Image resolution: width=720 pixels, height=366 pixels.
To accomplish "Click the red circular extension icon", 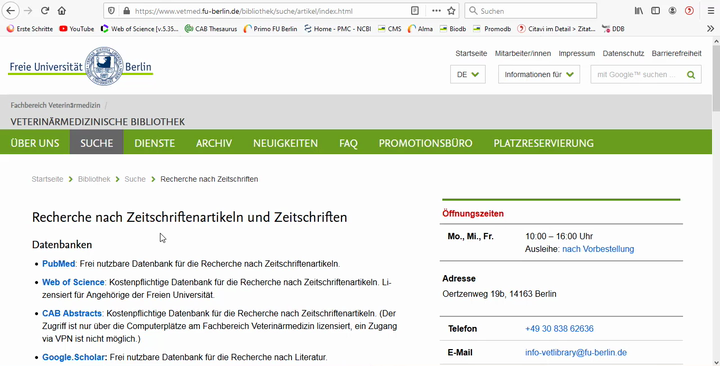I will (x=689, y=11).
